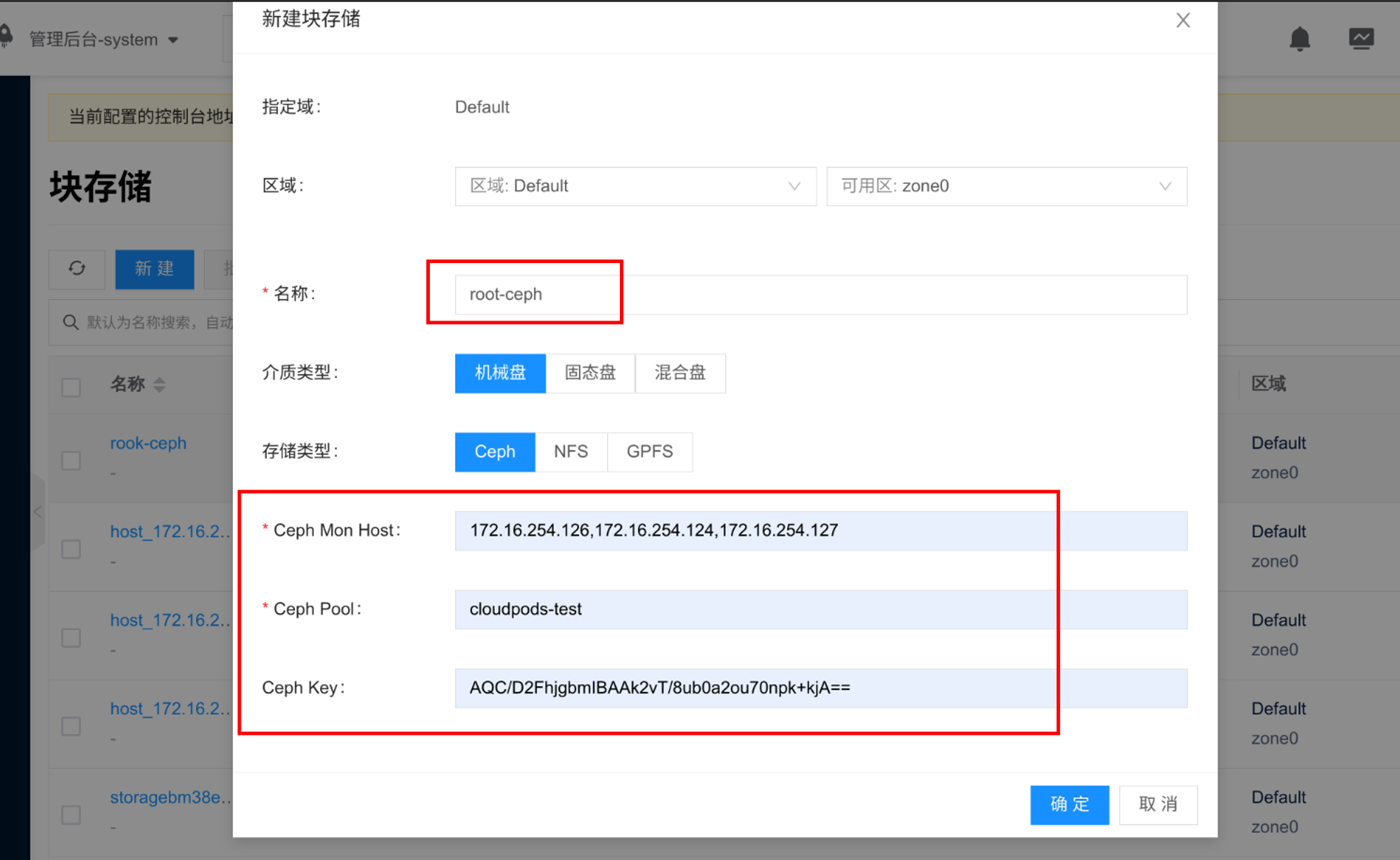
Task: Sort by name column arrows
Action: pos(160,385)
